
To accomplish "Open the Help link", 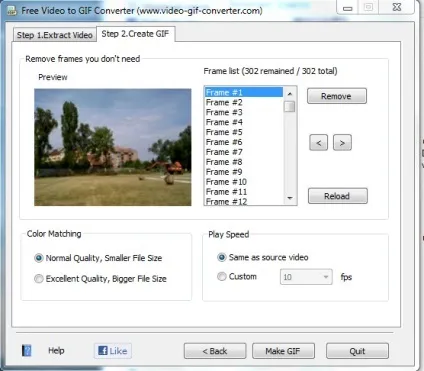I will pos(56,350).
